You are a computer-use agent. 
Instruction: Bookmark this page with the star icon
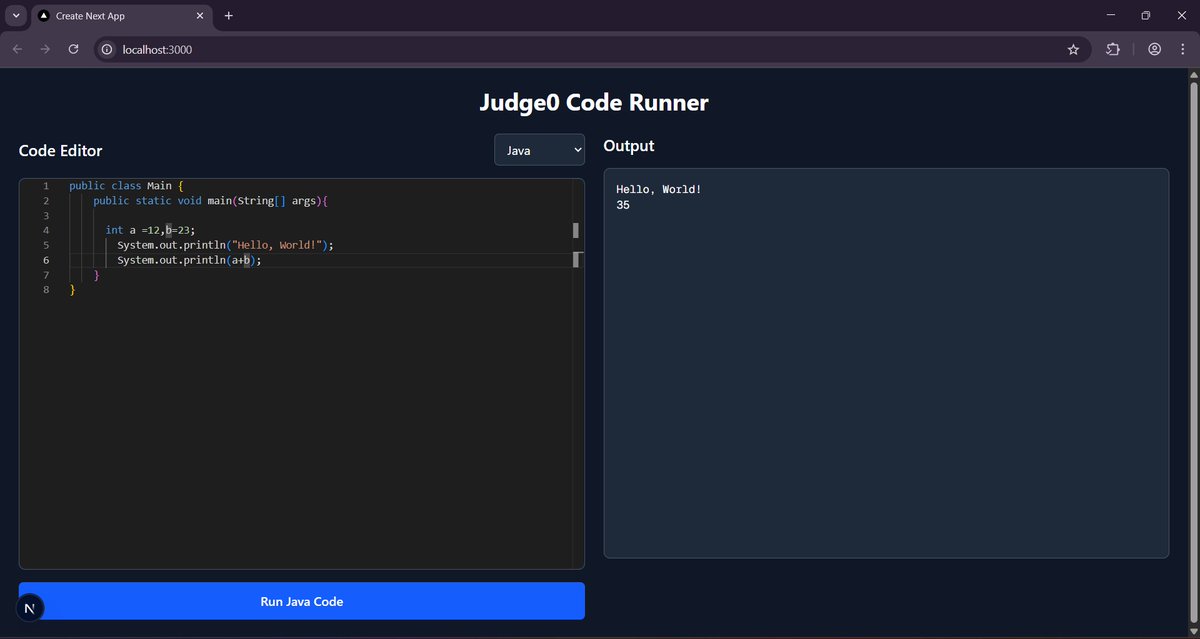(1073, 49)
